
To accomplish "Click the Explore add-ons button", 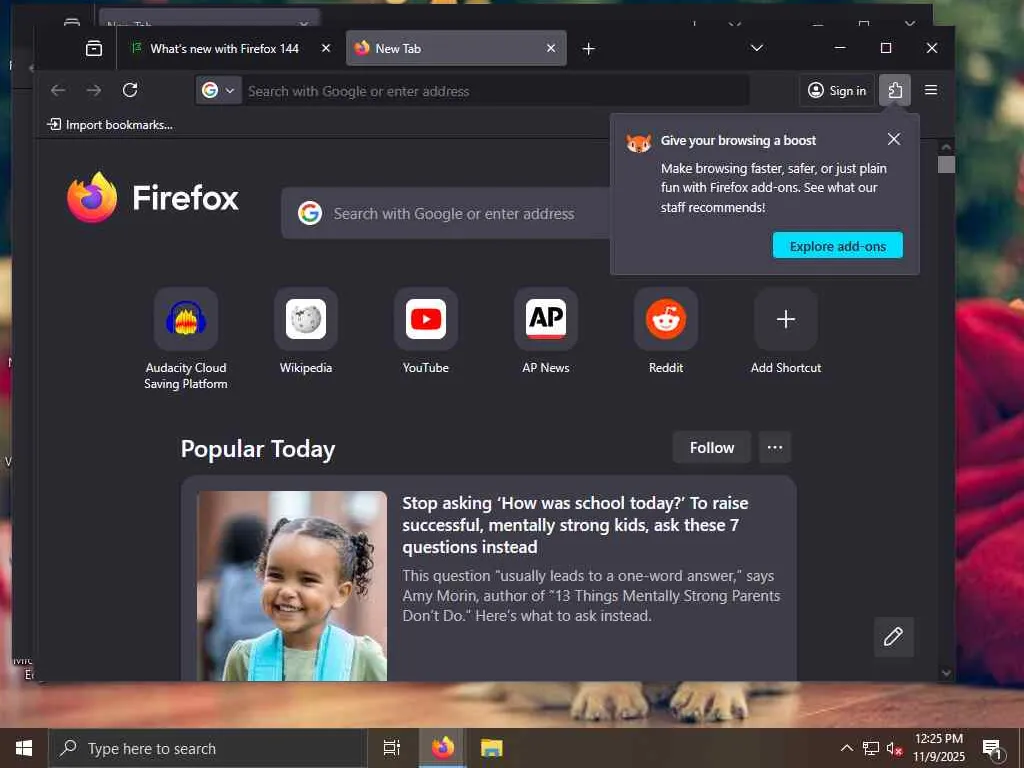I will click(838, 246).
